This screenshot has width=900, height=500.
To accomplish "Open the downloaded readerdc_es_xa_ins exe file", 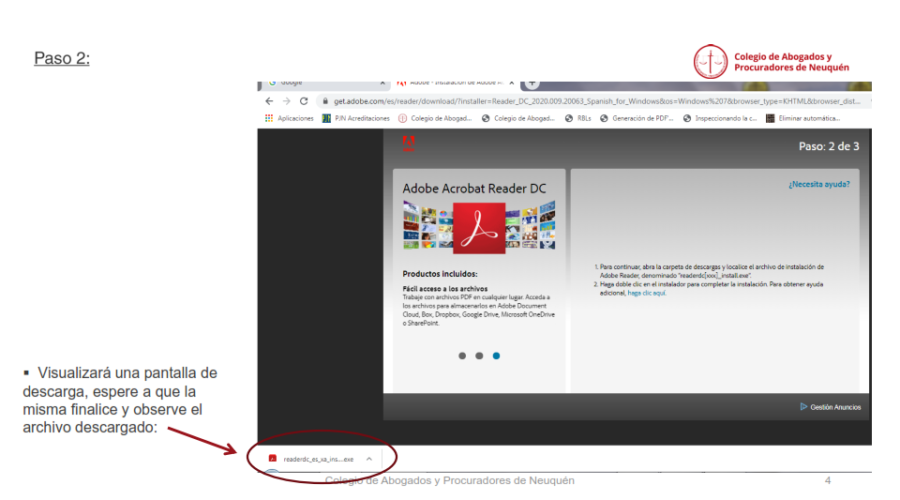I will (319, 459).
